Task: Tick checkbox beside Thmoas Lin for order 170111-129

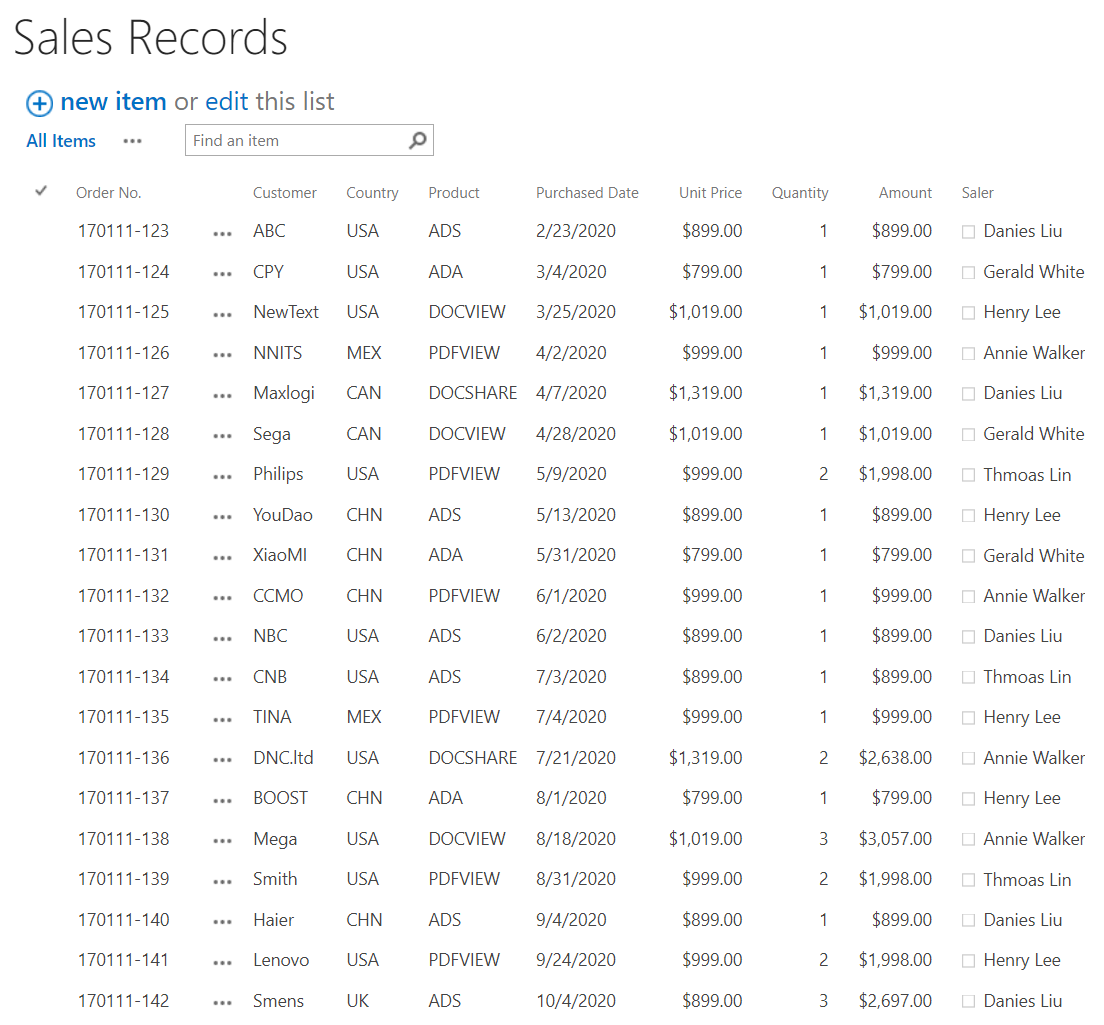Action: click(968, 475)
